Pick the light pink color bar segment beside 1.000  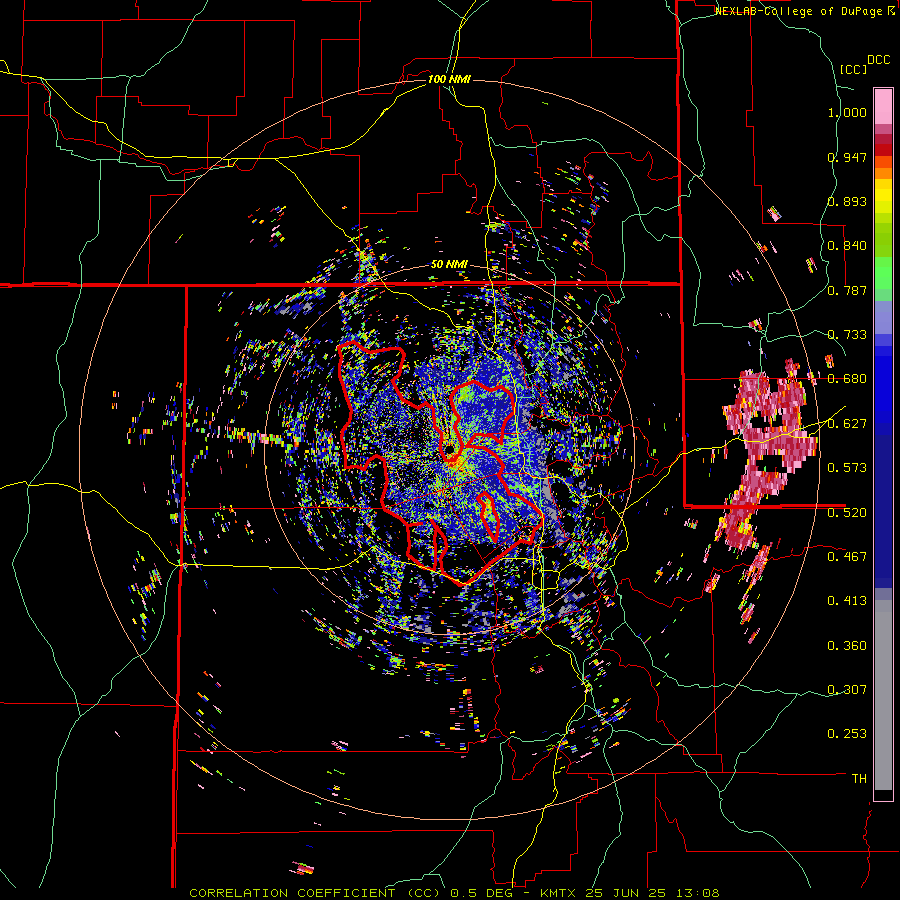[883, 106]
